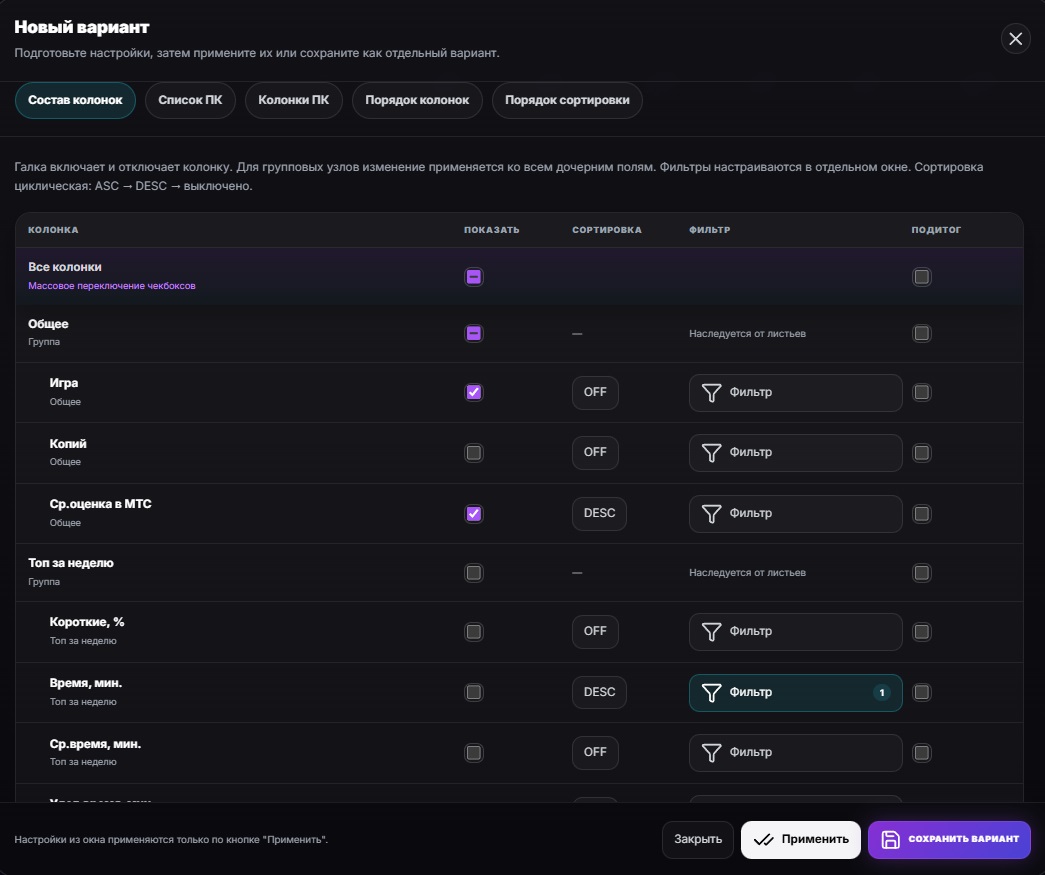
Task: Switch to Порядок сортировки tab
Action: (567, 100)
